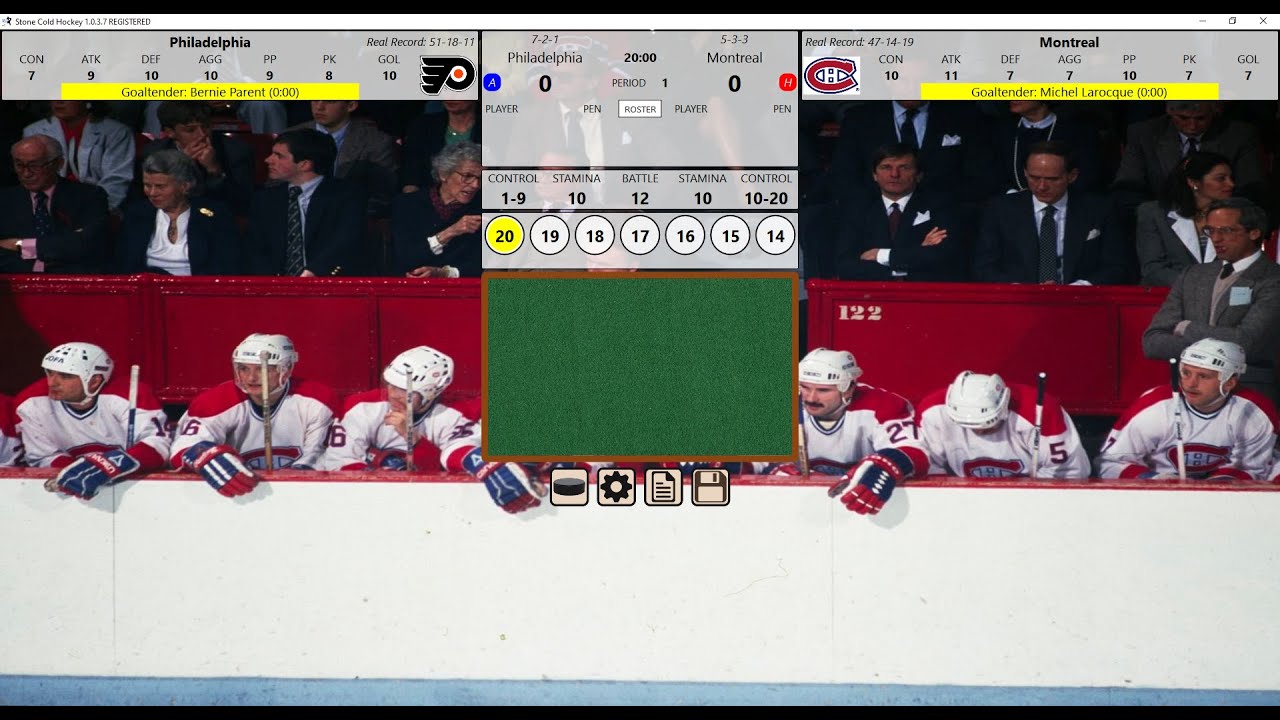This screenshot has height=720, width=1280.
Task: Click Real Record: 51-18-11 text
Action: (x=421, y=42)
